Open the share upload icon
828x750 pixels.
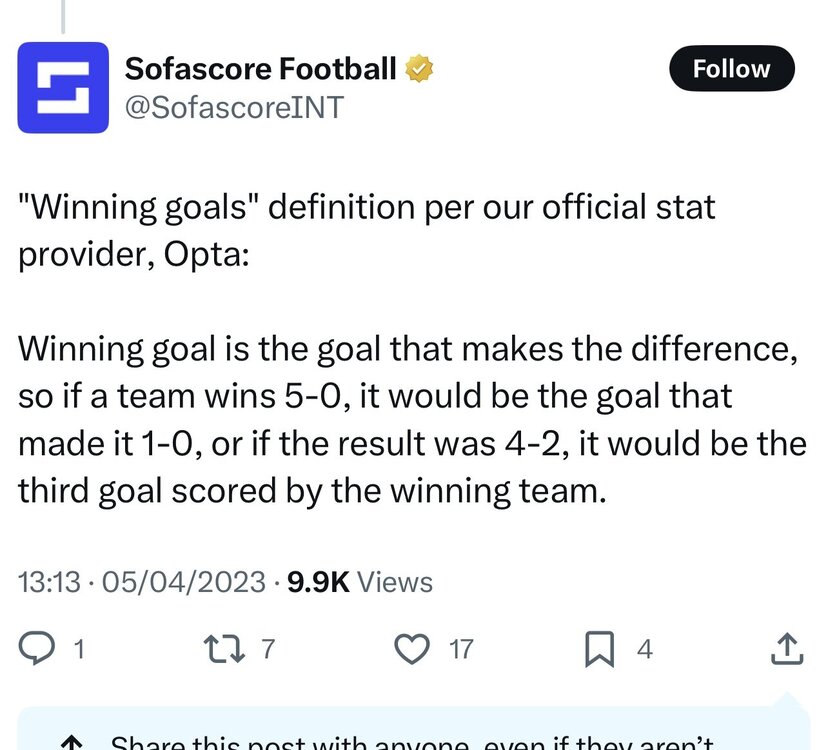[x=787, y=648]
